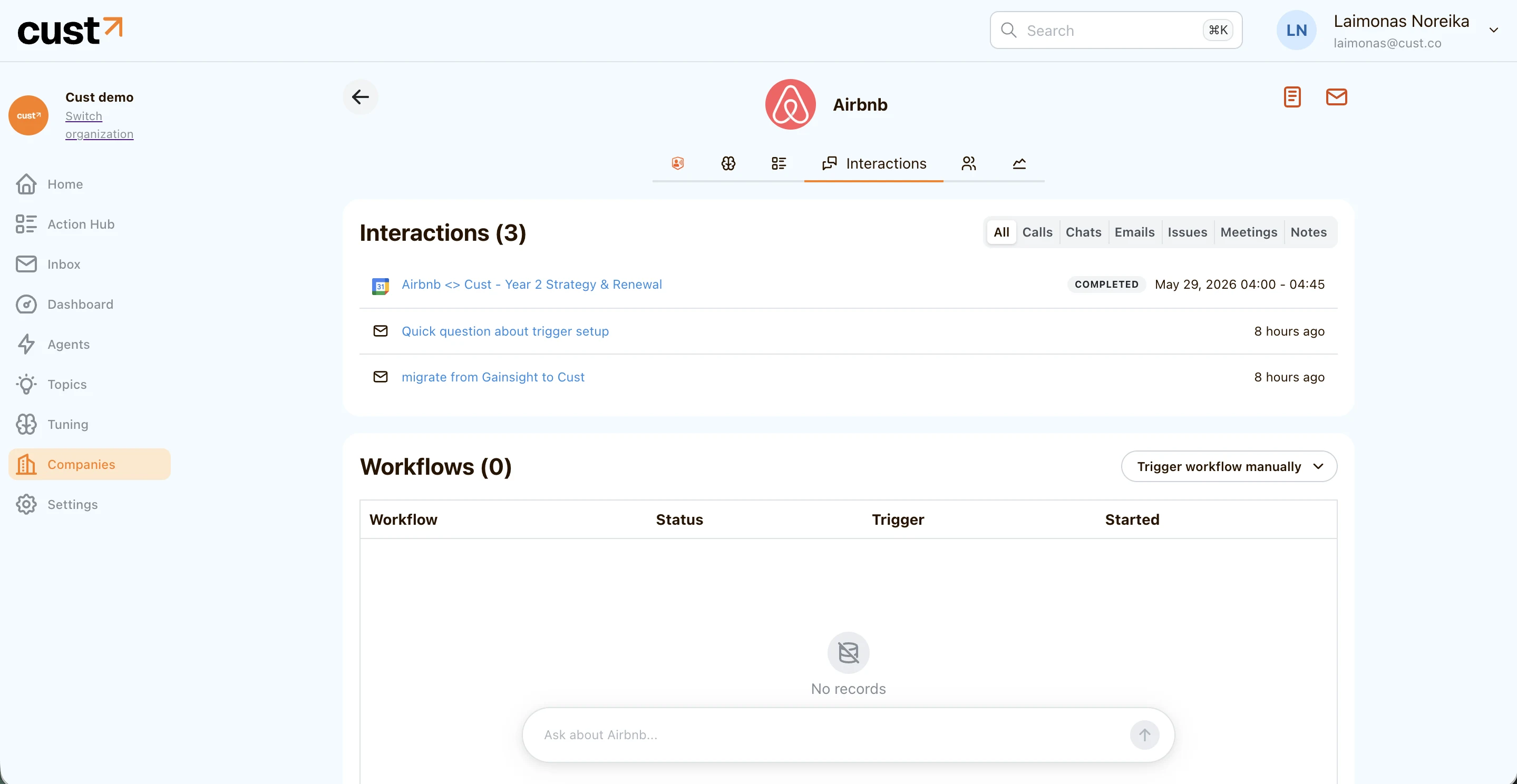
Task: Expand the user account menu chevron
Action: click(x=1493, y=30)
